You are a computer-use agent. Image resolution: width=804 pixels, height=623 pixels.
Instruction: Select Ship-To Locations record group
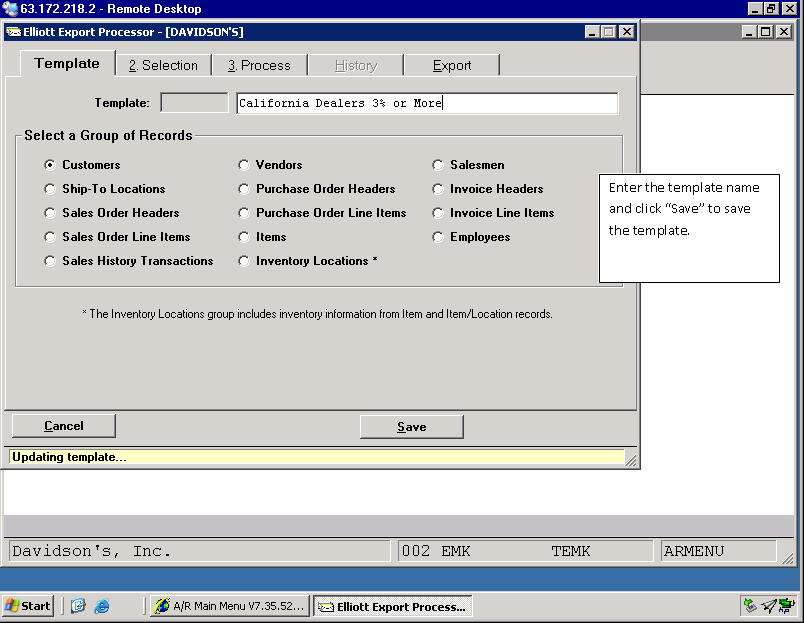50,189
